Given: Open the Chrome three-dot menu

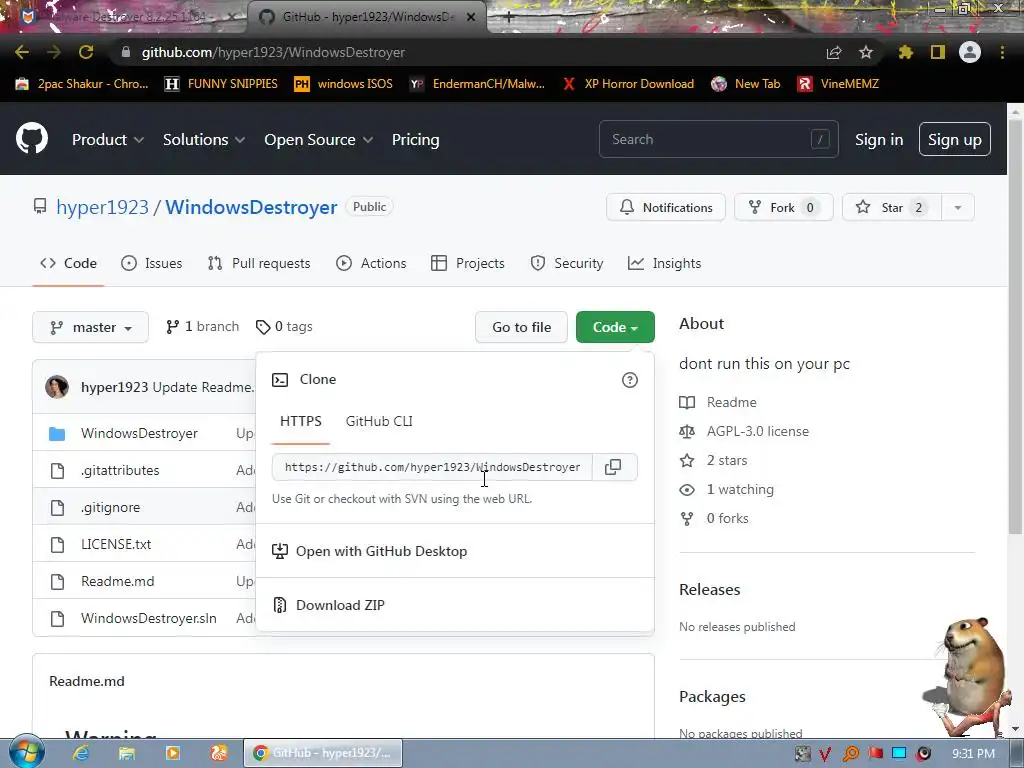Looking at the screenshot, I should tap(1002, 52).
